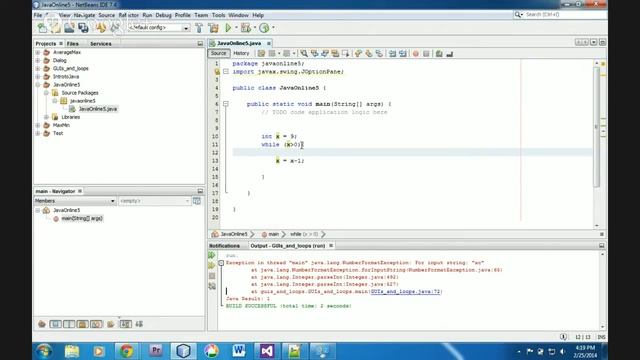
Task: Open the GUIs_and_loops.java:72 stack trace link
Action: [x=406, y=291]
